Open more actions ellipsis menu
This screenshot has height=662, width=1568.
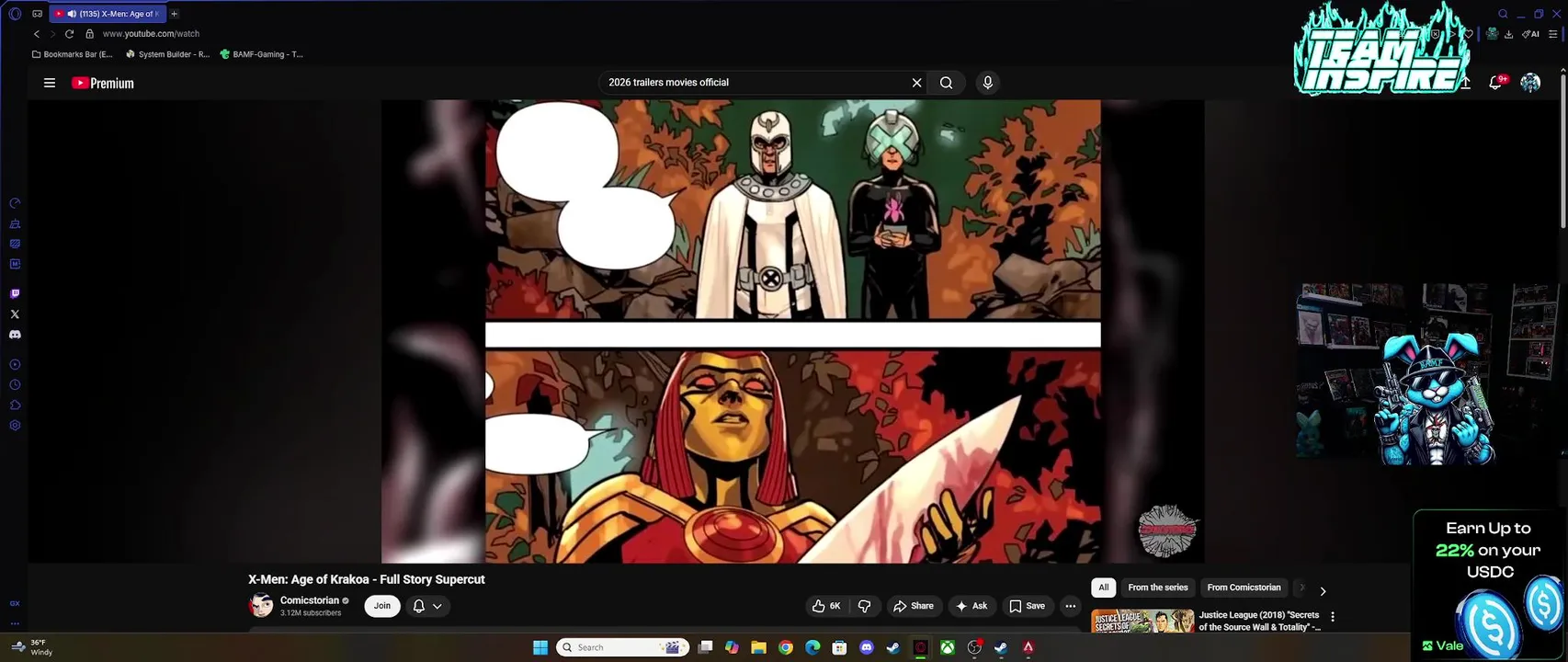pos(1070,606)
